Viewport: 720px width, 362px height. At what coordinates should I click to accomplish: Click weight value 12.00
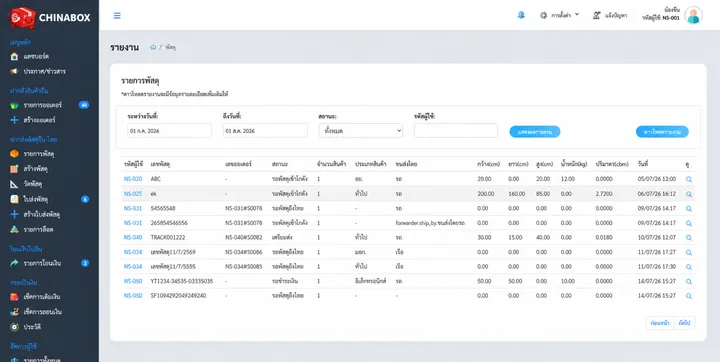point(568,179)
